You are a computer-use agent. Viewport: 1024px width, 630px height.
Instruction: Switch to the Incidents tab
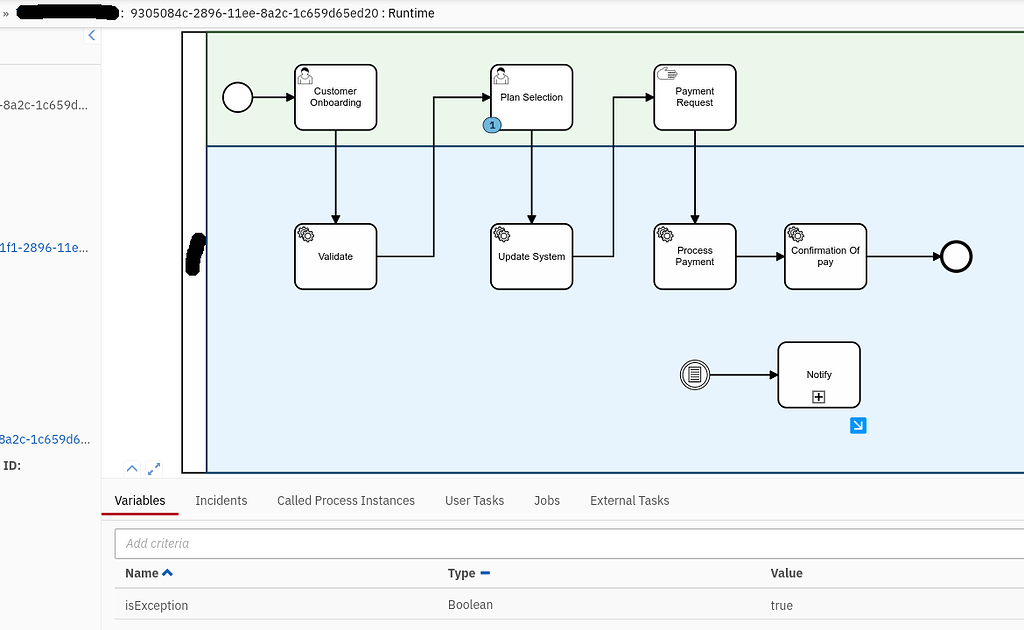pos(221,500)
